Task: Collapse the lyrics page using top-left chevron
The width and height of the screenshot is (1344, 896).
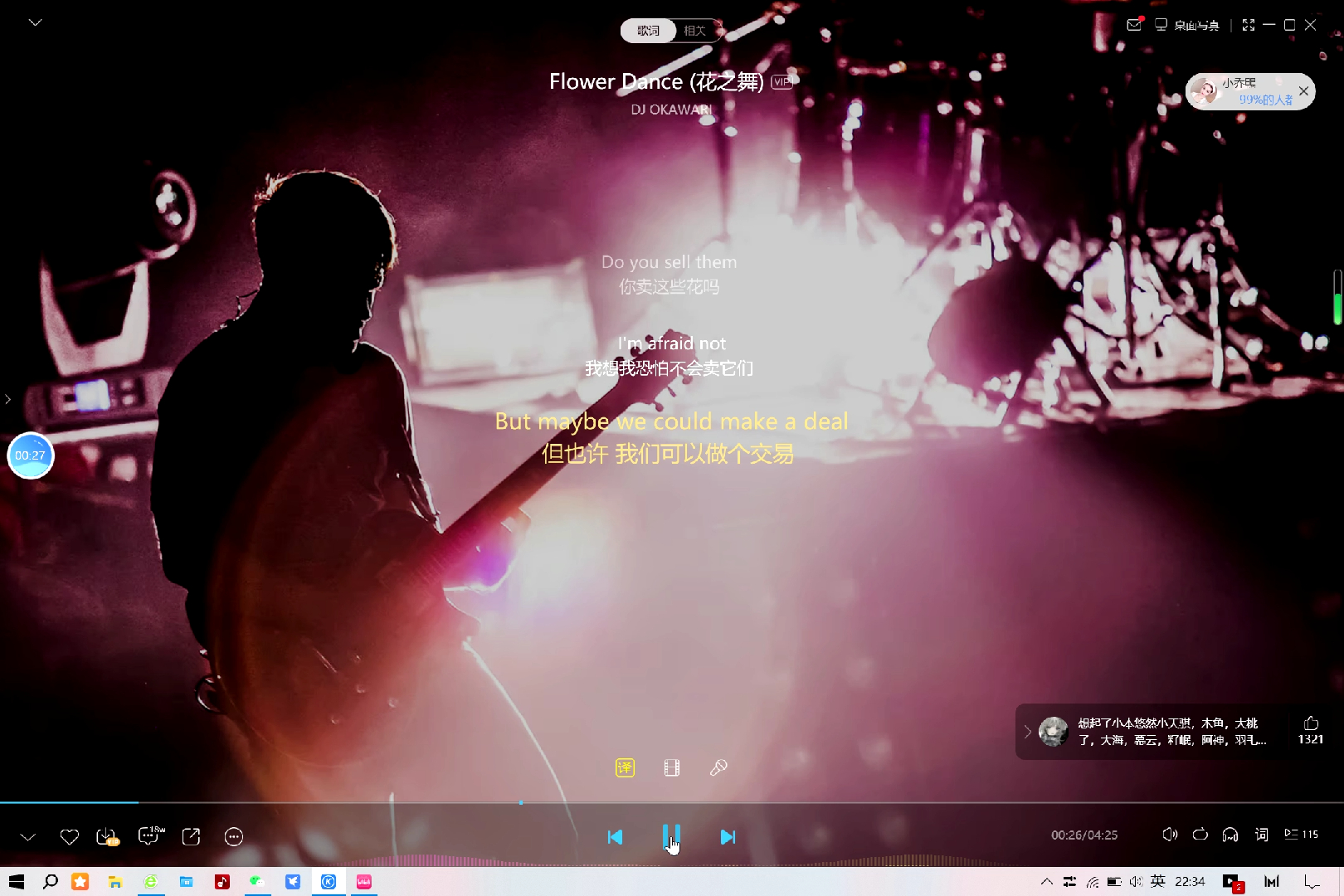Action: click(x=35, y=22)
